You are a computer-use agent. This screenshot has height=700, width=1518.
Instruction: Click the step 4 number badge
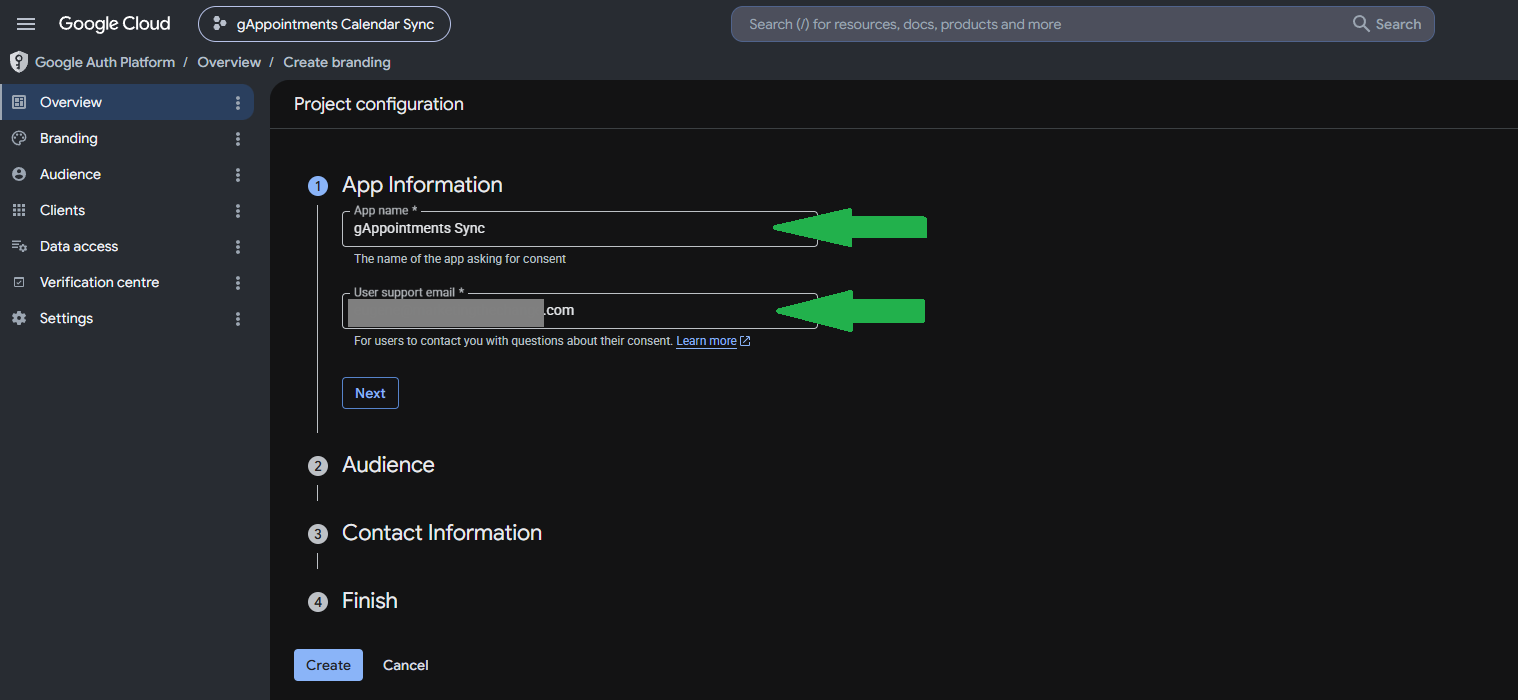(318, 602)
